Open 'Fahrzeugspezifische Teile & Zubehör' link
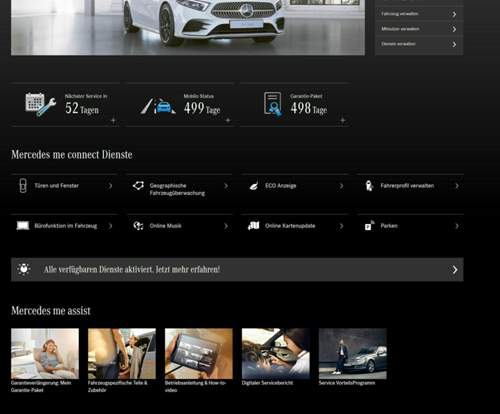Viewport: 500px width, 414px height. (x=118, y=386)
